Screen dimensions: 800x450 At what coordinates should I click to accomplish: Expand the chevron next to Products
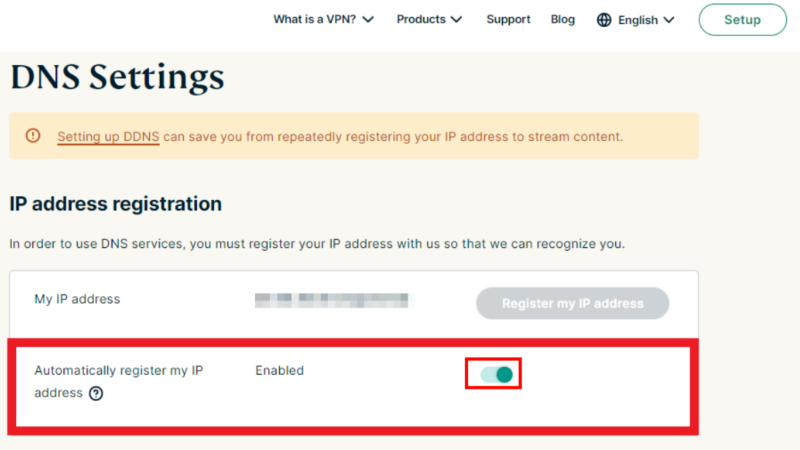tap(457, 20)
